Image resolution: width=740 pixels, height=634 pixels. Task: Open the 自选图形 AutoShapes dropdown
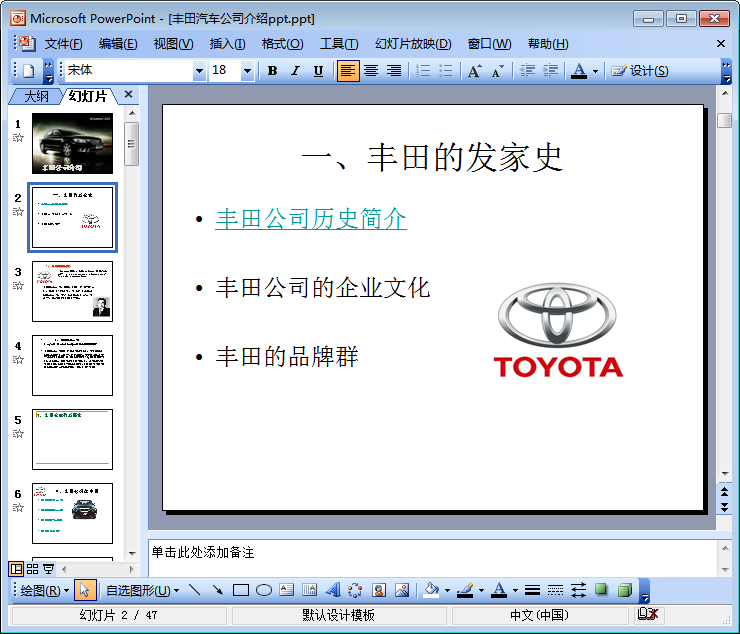coord(142,591)
